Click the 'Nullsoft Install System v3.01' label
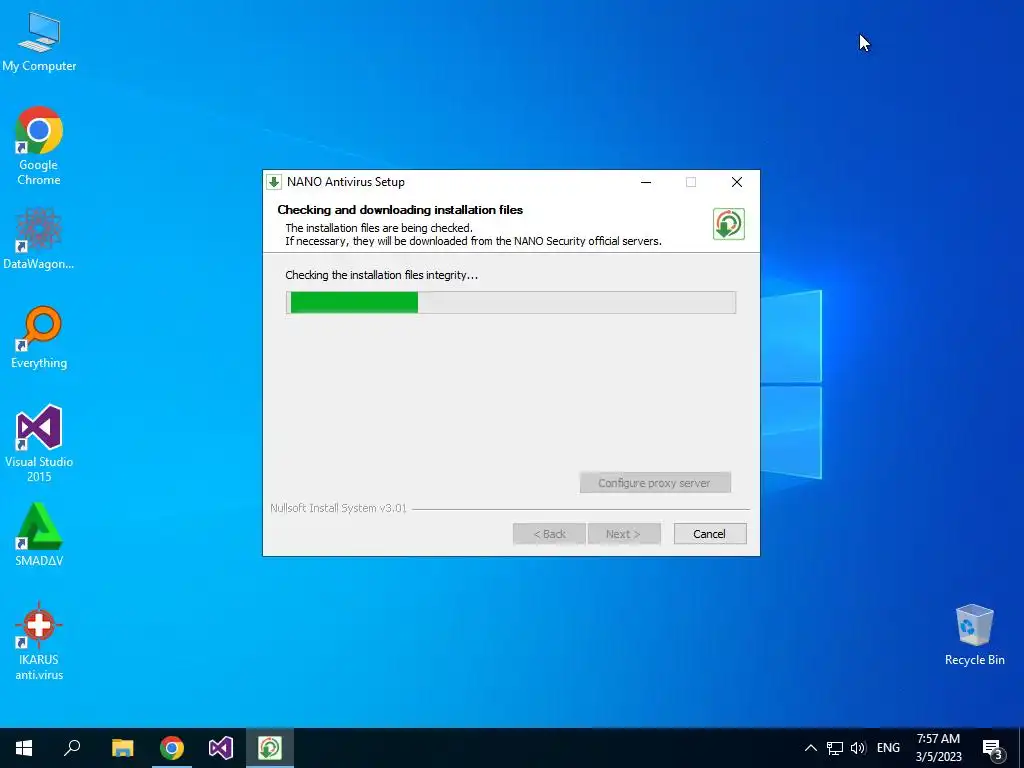1024x768 pixels. 338,508
